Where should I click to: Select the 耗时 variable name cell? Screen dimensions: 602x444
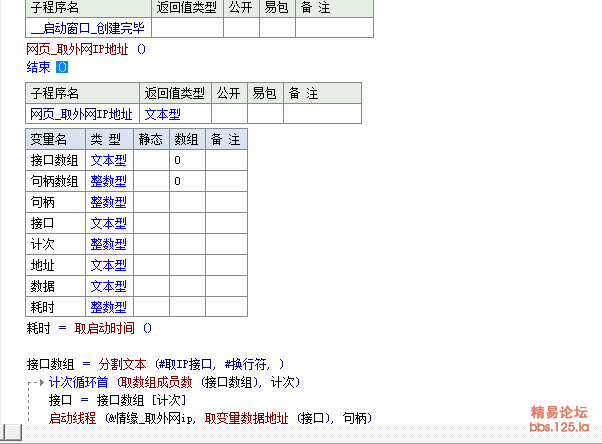[x=55, y=307]
